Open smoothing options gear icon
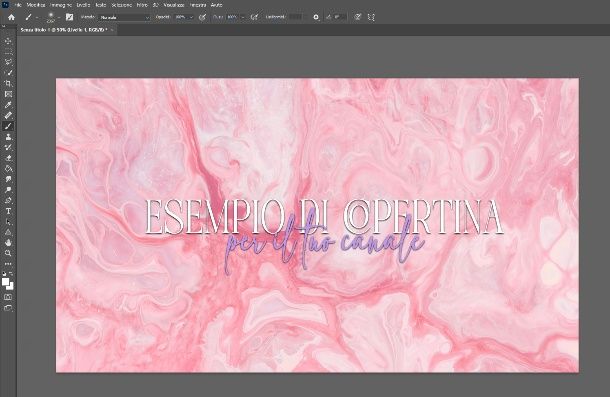This screenshot has height=397, width=610. point(316,17)
